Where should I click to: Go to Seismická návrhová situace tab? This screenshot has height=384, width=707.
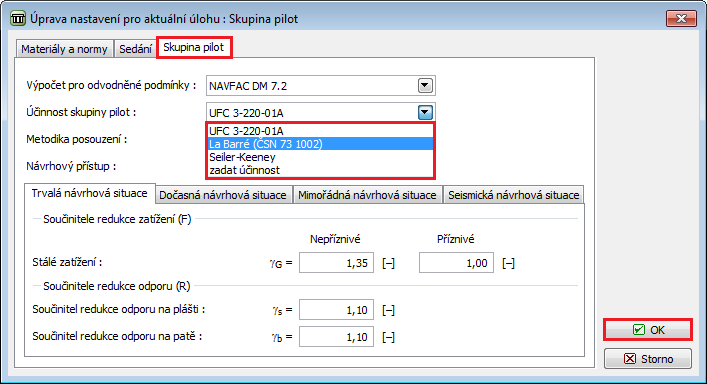(x=514, y=195)
